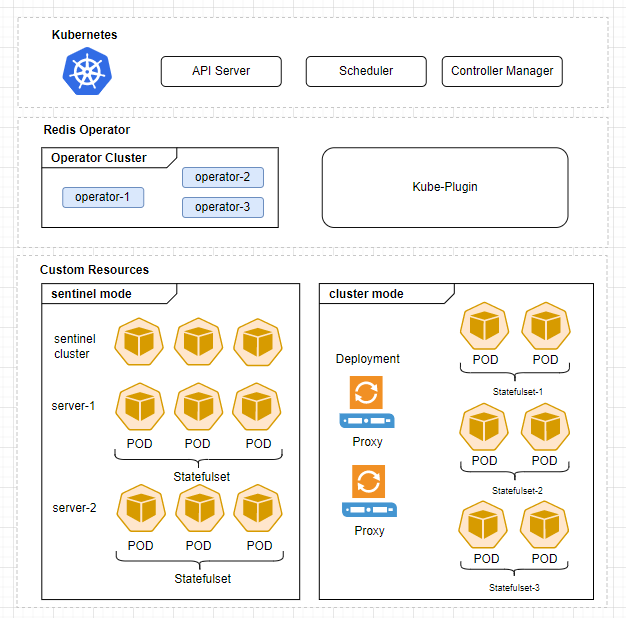Select the Controller Manager box
The height and width of the screenshot is (618, 626).
pyautogui.click(x=502, y=71)
